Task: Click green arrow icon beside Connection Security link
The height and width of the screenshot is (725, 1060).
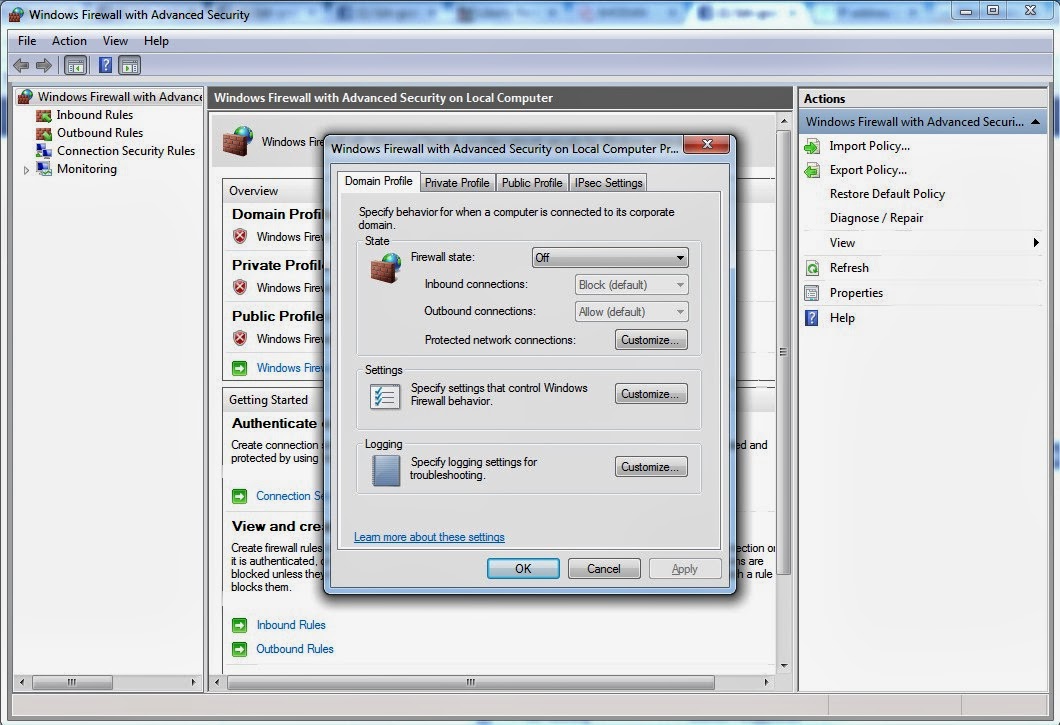Action: pos(239,496)
